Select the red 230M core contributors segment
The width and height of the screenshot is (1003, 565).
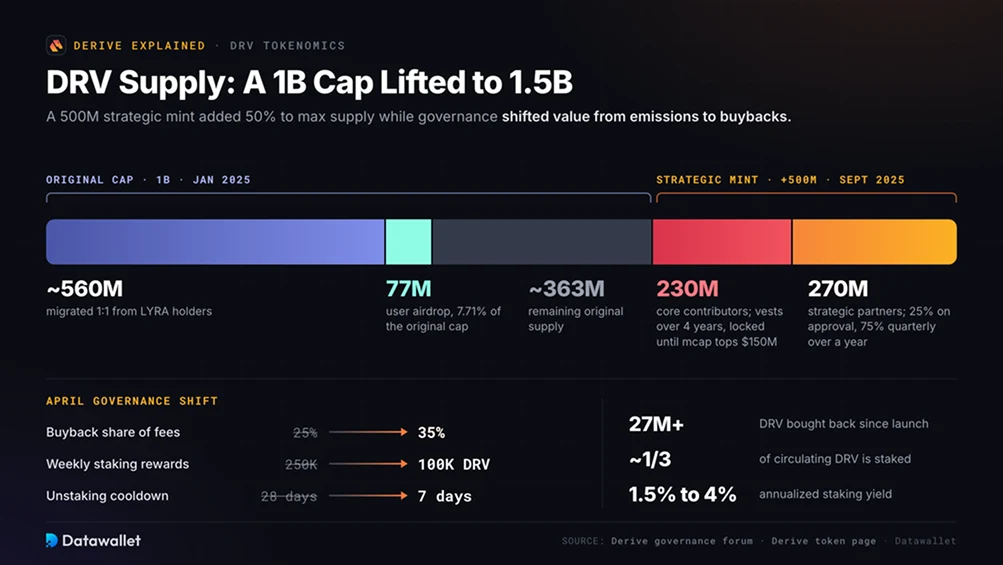[722, 242]
